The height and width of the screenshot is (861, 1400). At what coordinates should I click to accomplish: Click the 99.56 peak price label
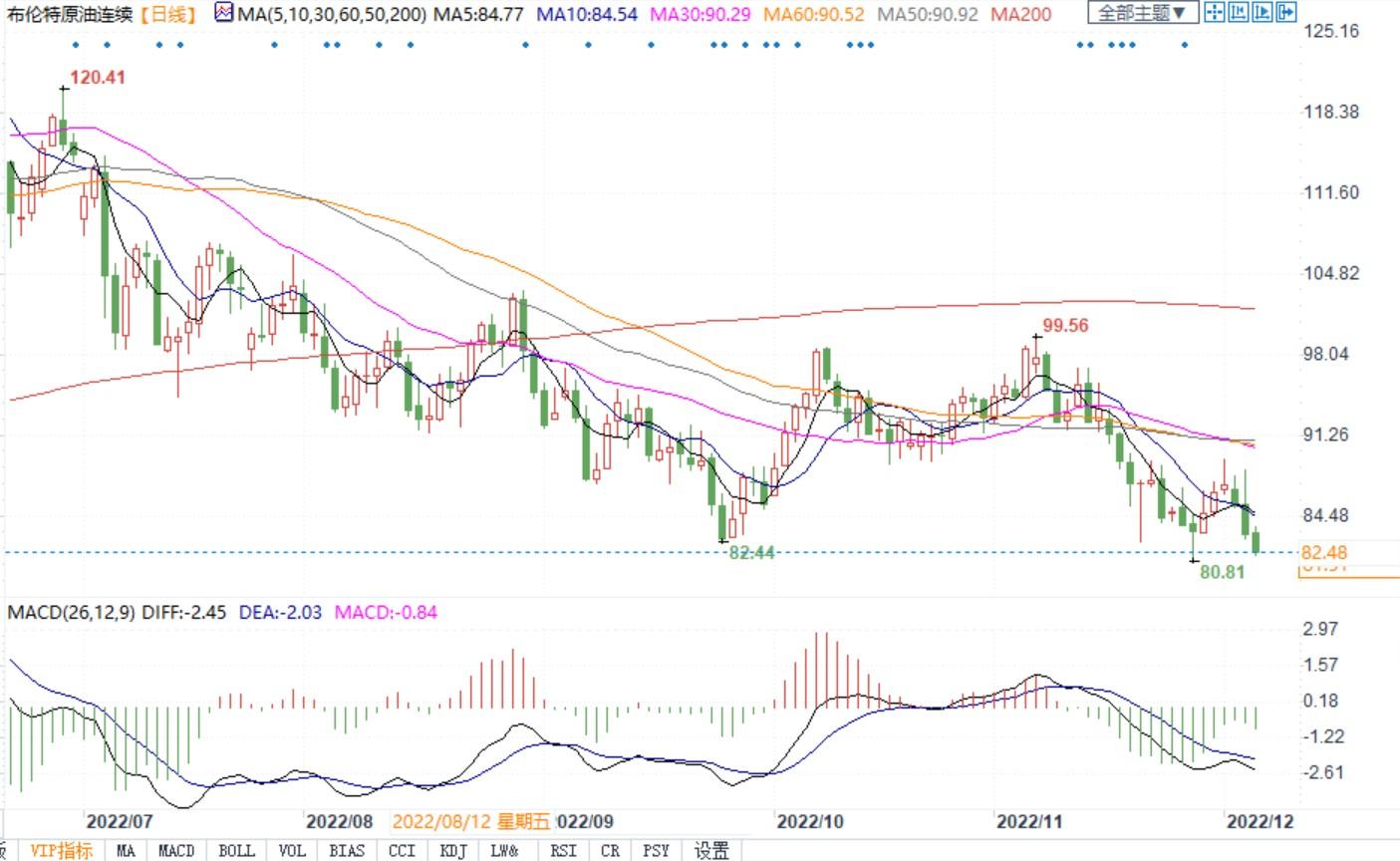tap(1065, 326)
